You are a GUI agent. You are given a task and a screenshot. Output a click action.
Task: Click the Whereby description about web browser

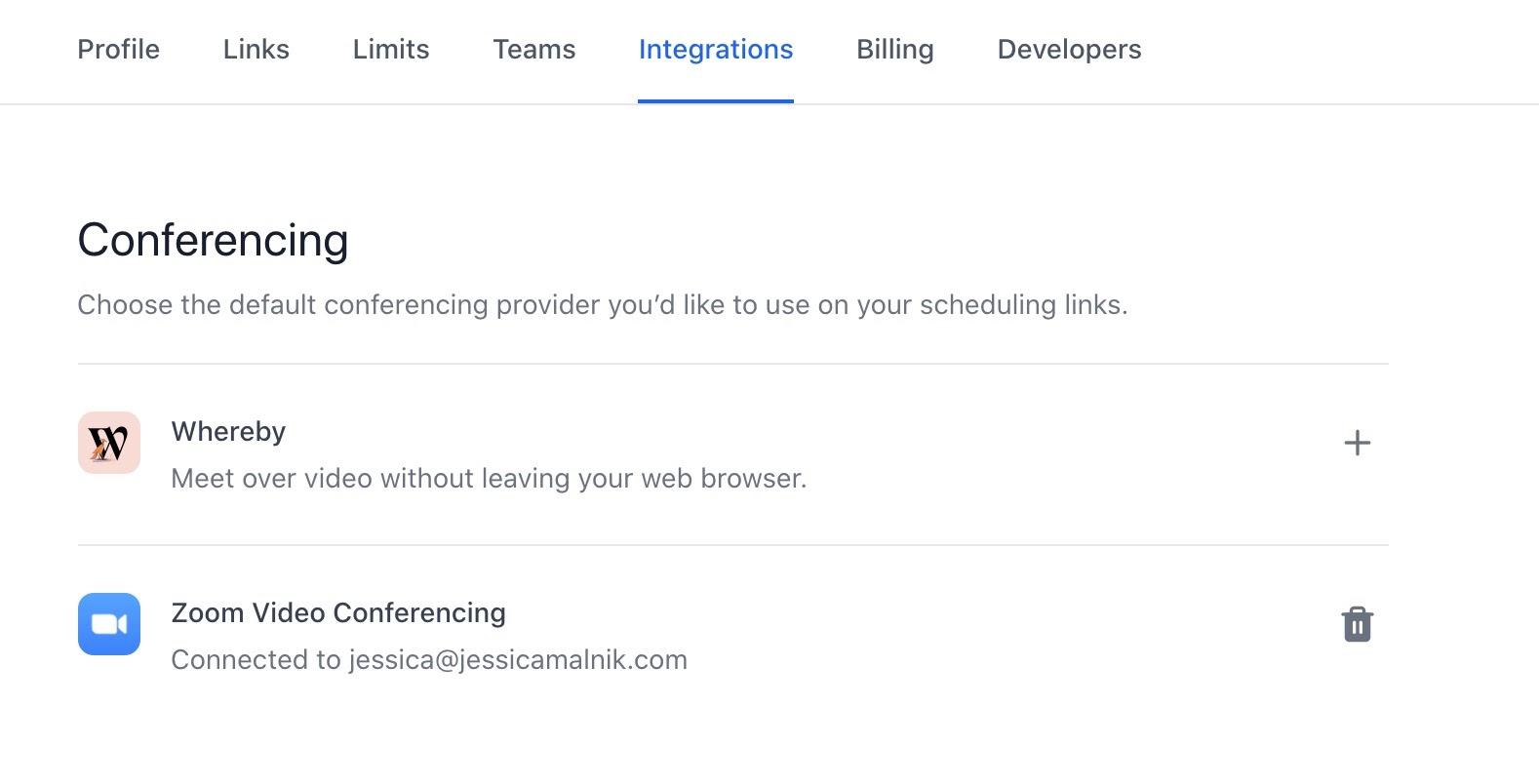[x=489, y=479]
